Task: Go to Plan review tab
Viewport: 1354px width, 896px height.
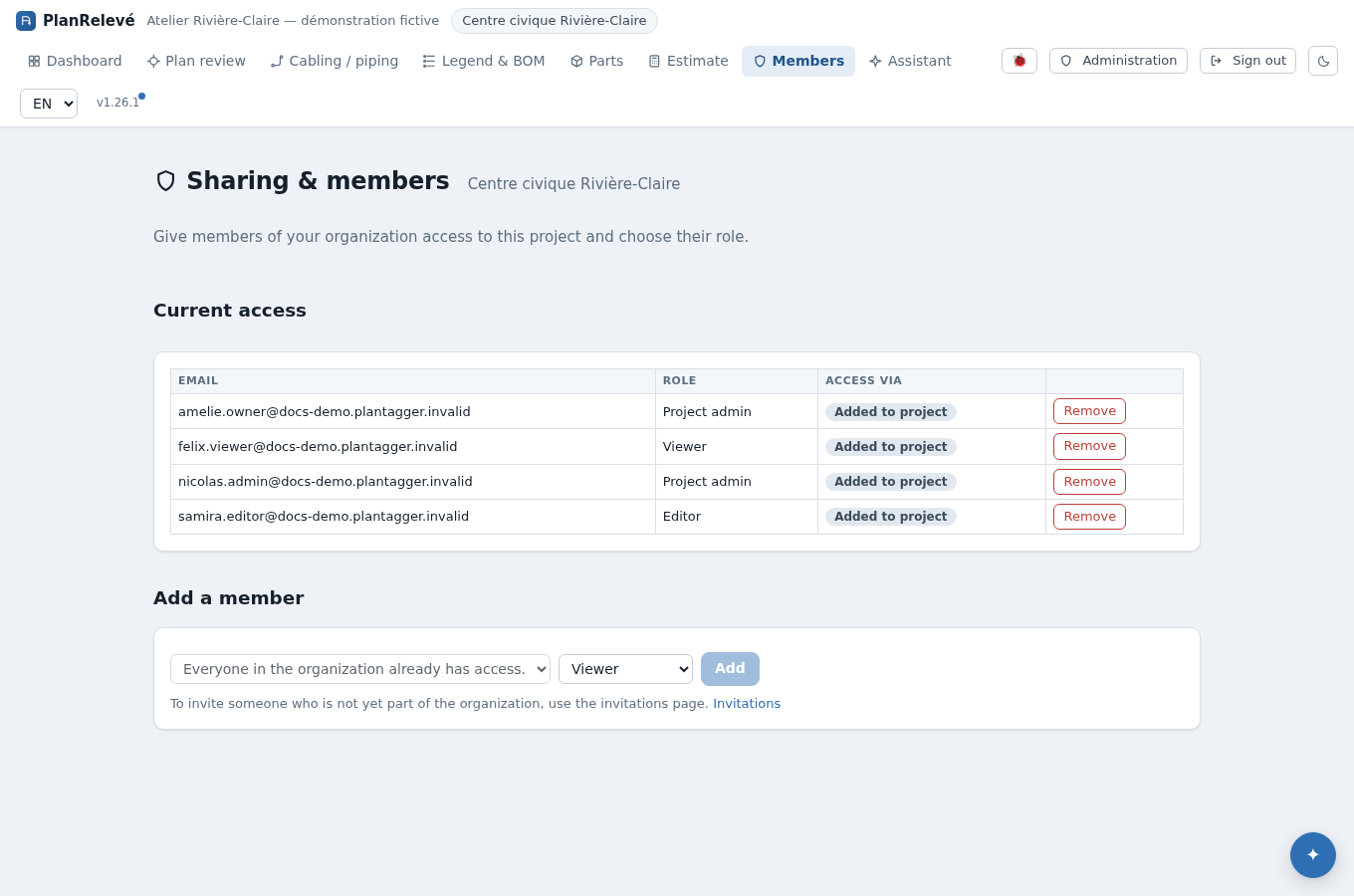Action: (196, 61)
